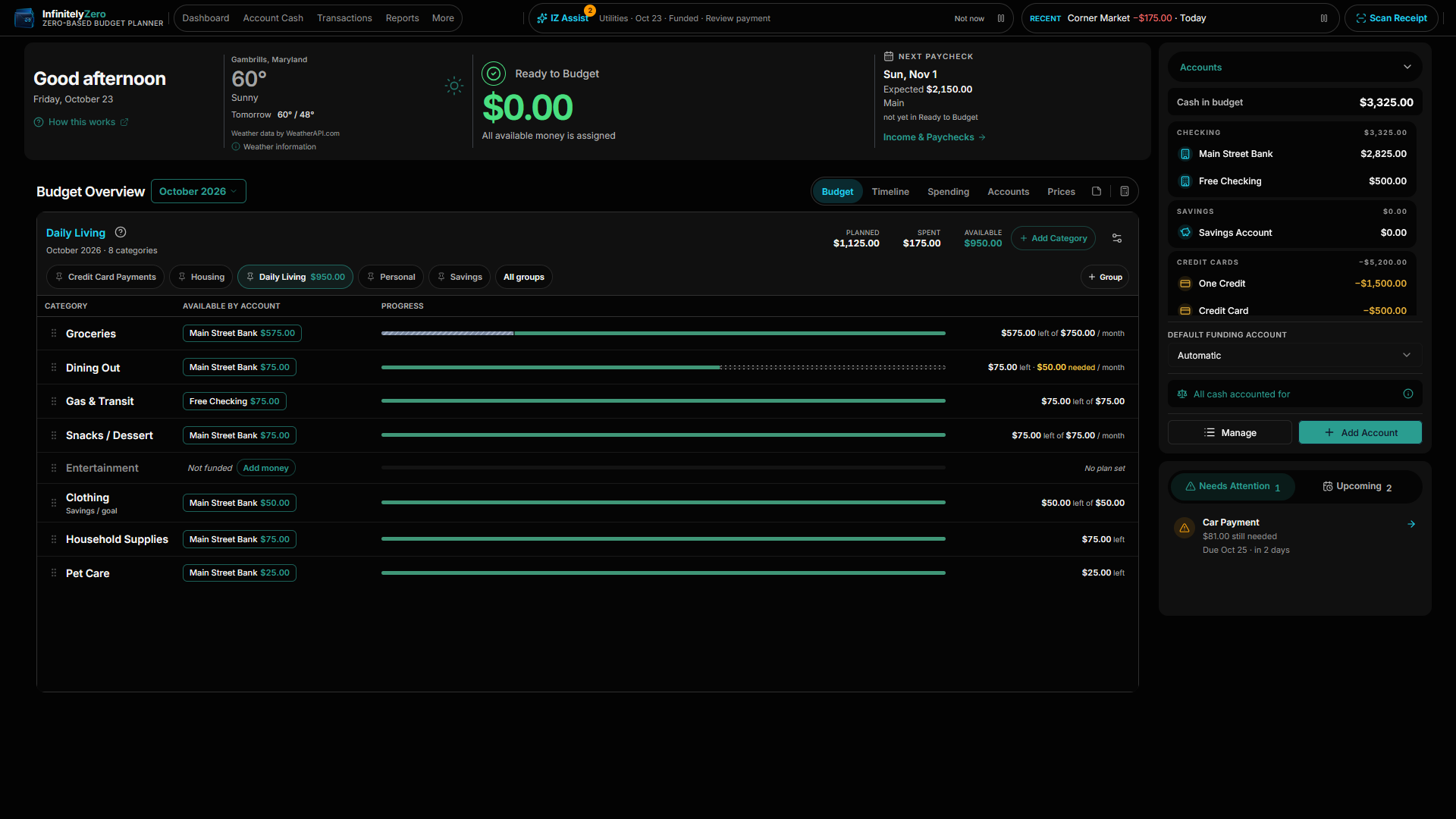This screenshot has height=819, width=1456.
Task: Click the help icon beside Daily Living
Action: pos(121,232)
